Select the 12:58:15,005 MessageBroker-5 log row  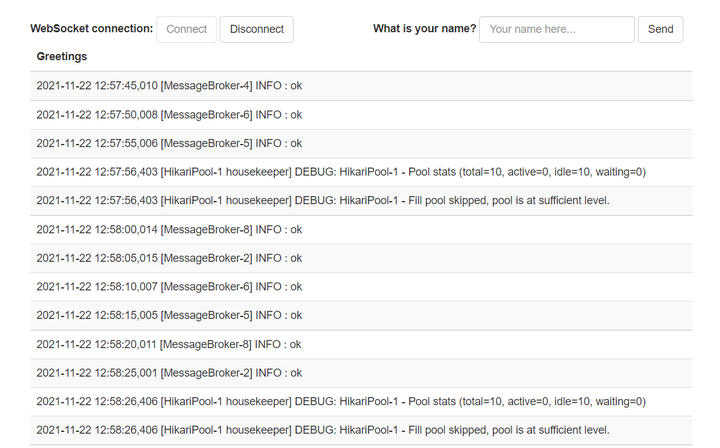[x=361, y=315]
